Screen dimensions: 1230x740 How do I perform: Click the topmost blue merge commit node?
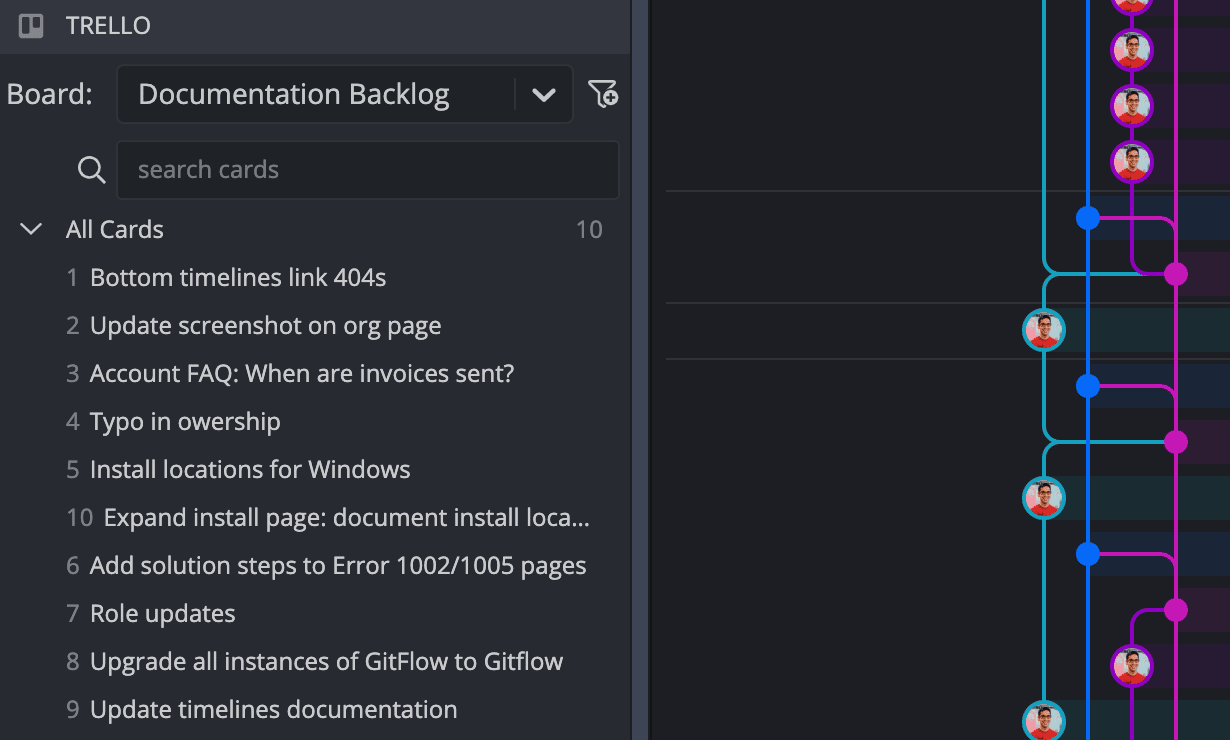pos(1088,218)
